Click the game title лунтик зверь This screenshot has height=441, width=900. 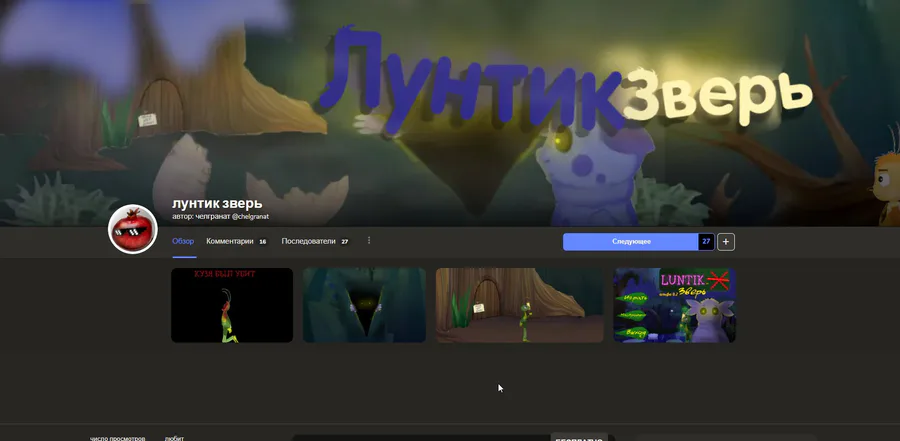(217, 203)
